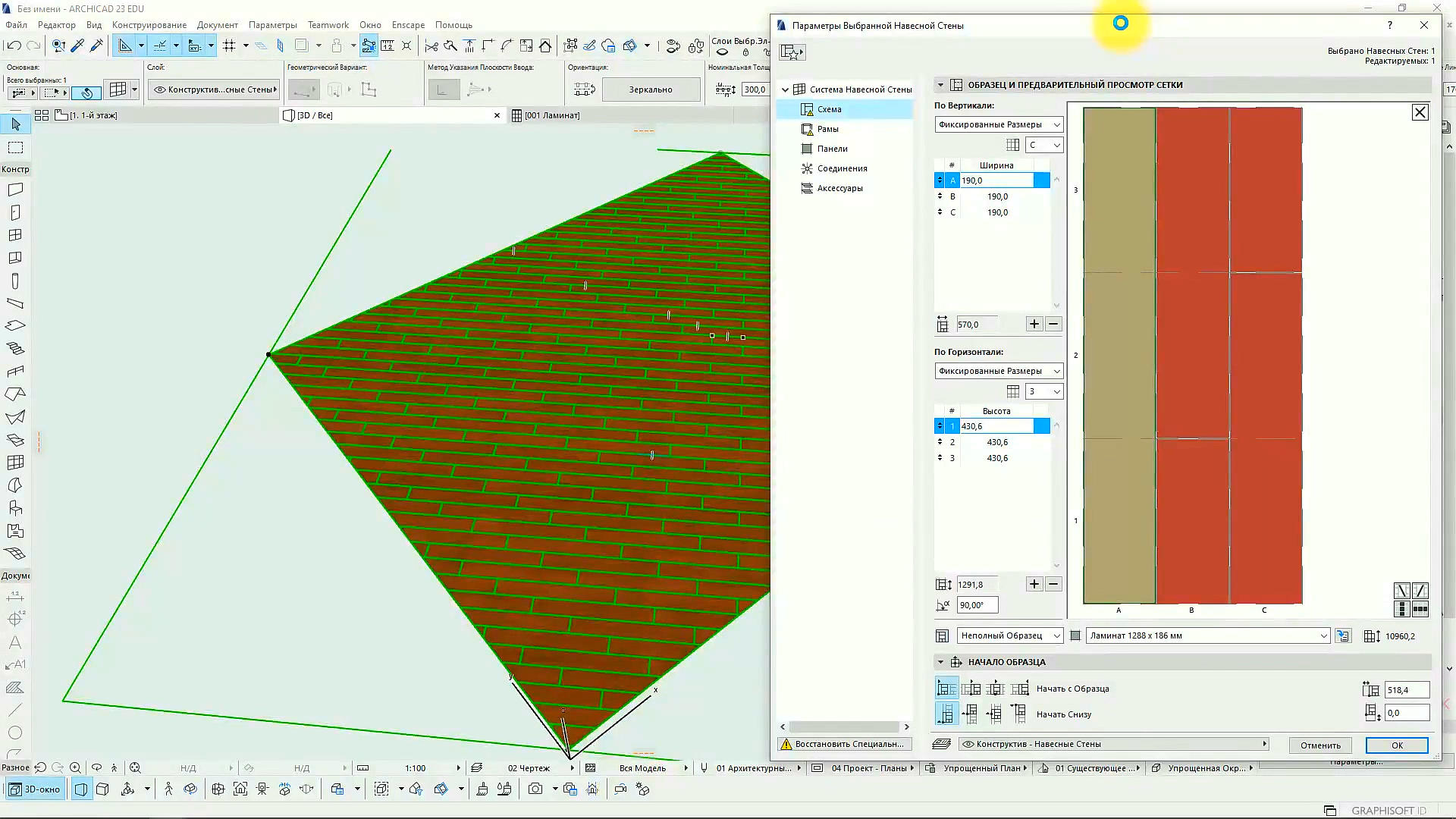Click the 3D-окно button in bottom toolbar
The height and width of the screenshot is (819, 1456).
[35, 789]
